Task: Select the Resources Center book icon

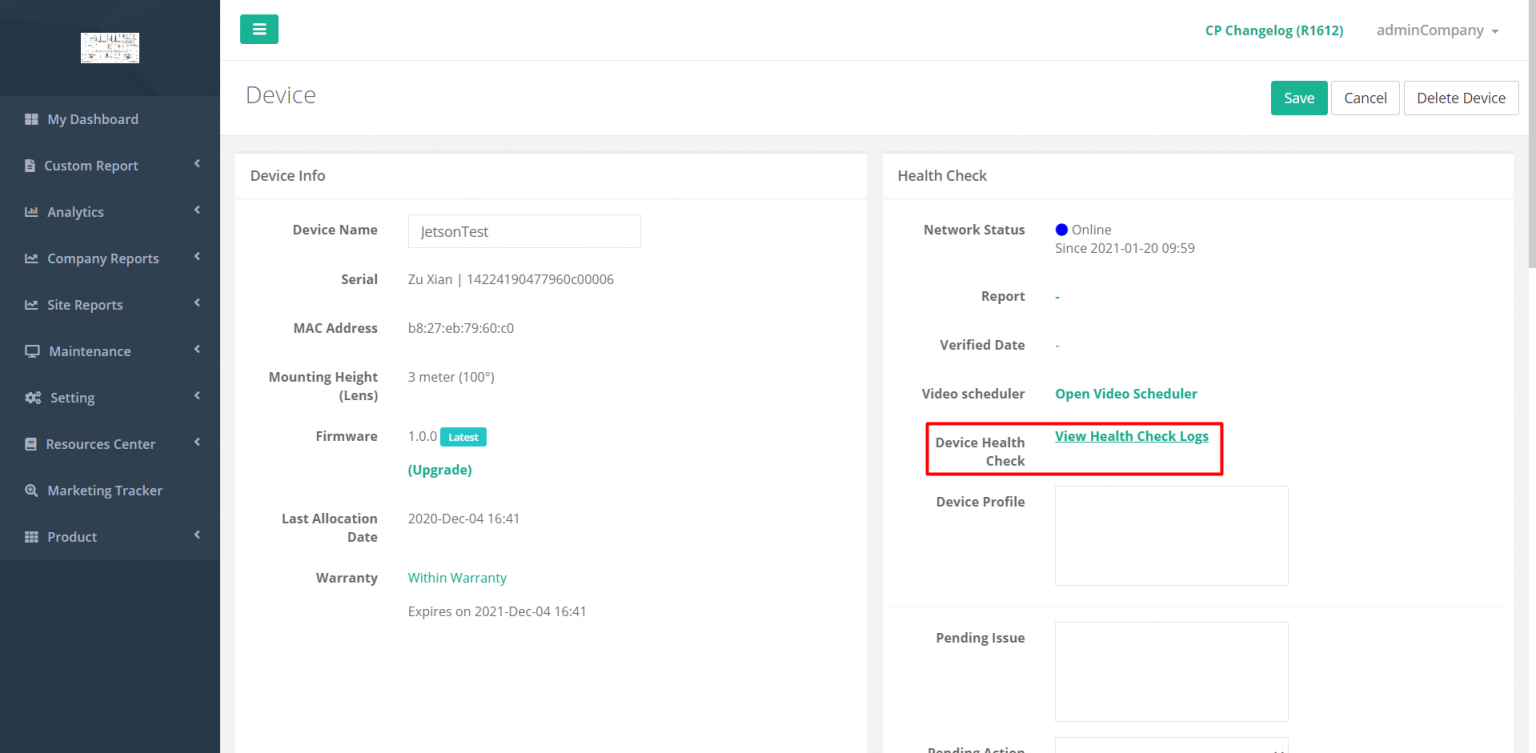Action: pyautogui.click(x=30, y=443)
